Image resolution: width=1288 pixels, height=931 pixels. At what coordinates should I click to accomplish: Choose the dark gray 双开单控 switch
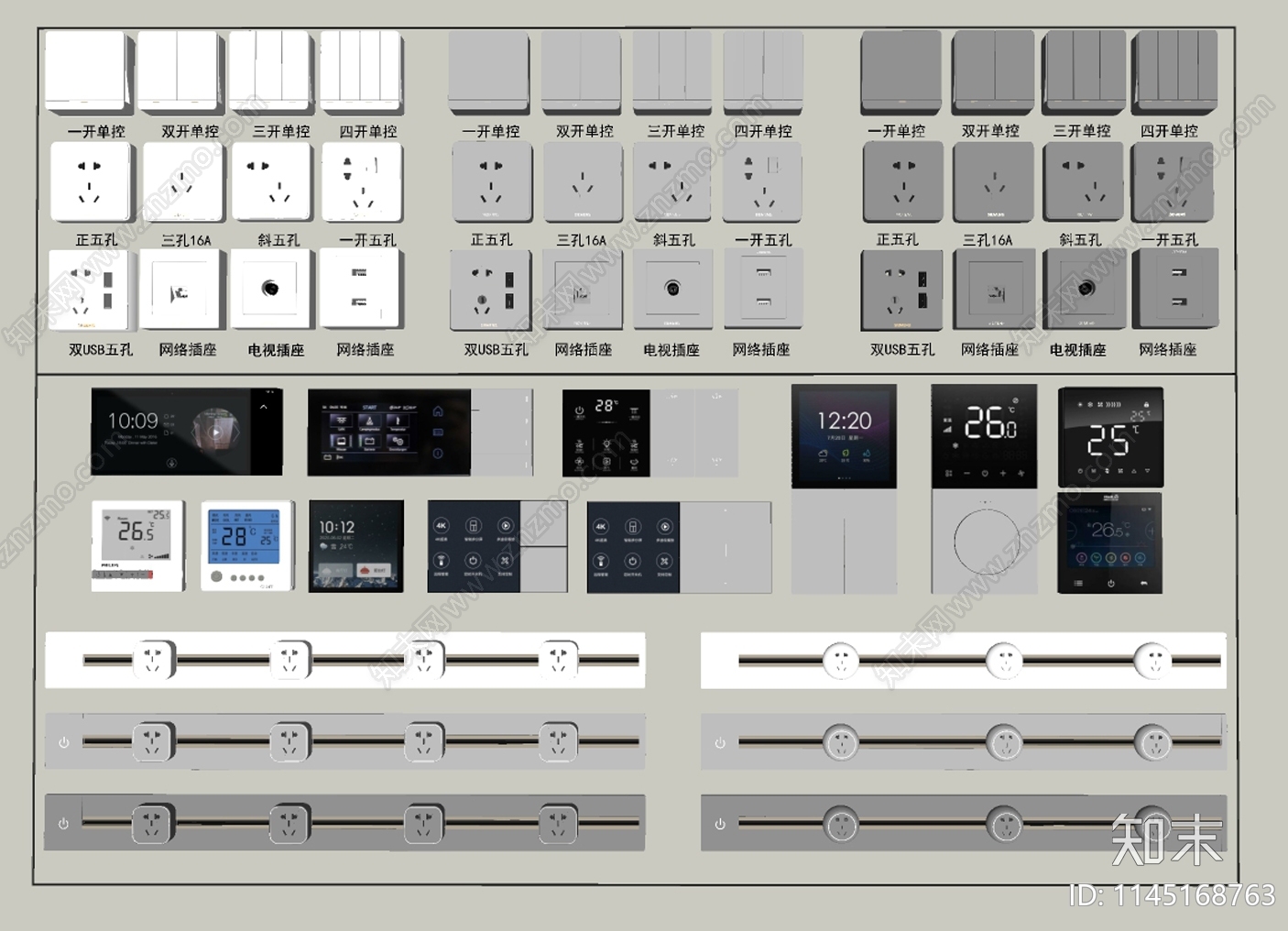click(993, 72)
